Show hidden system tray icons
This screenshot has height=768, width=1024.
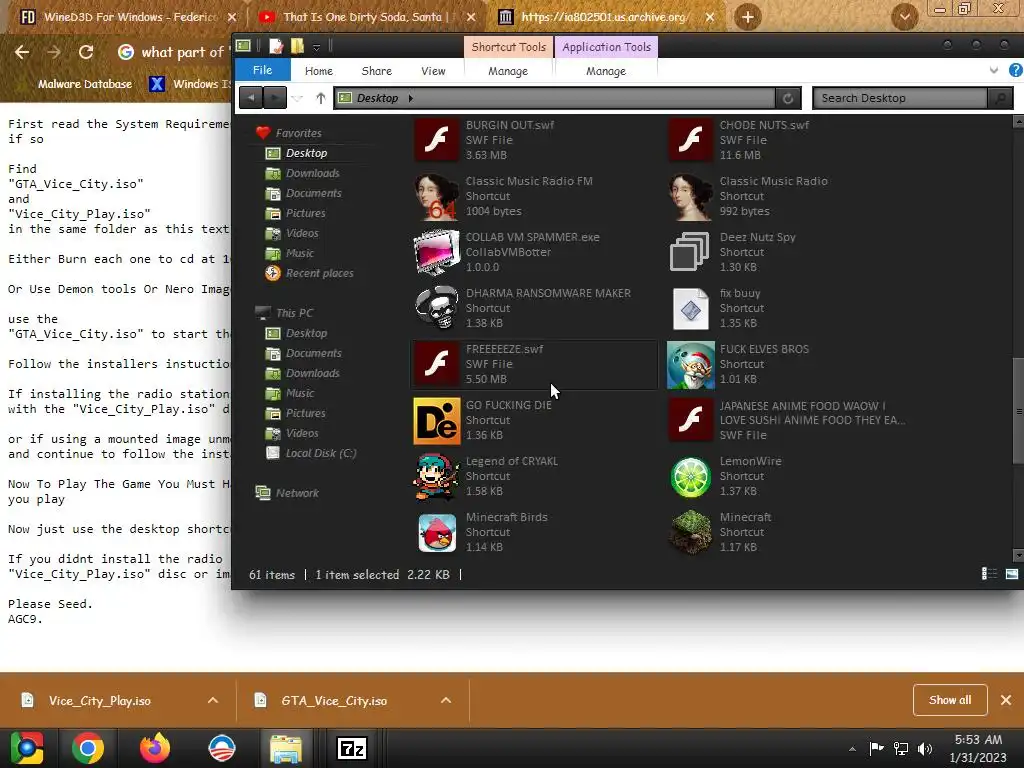852,749
